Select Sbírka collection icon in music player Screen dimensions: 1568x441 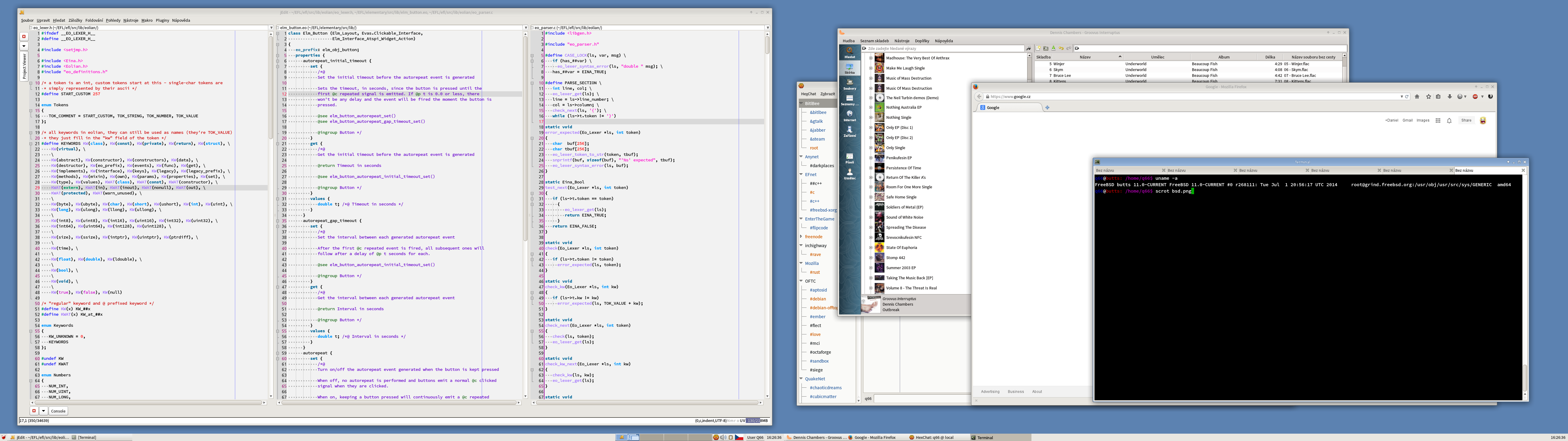pyautogui.click(x=849, y=68)
